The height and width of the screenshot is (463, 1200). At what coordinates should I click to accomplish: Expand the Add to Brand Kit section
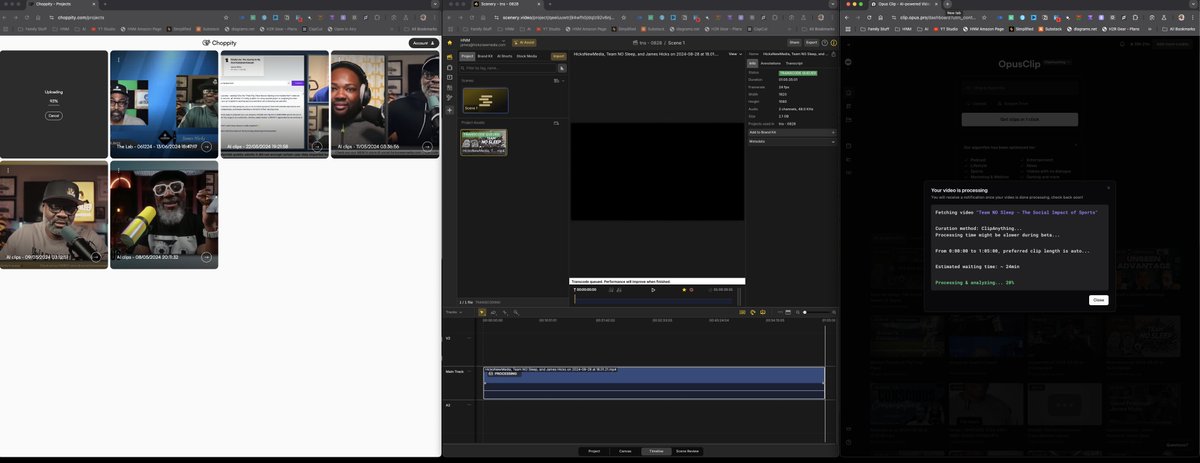792,132
